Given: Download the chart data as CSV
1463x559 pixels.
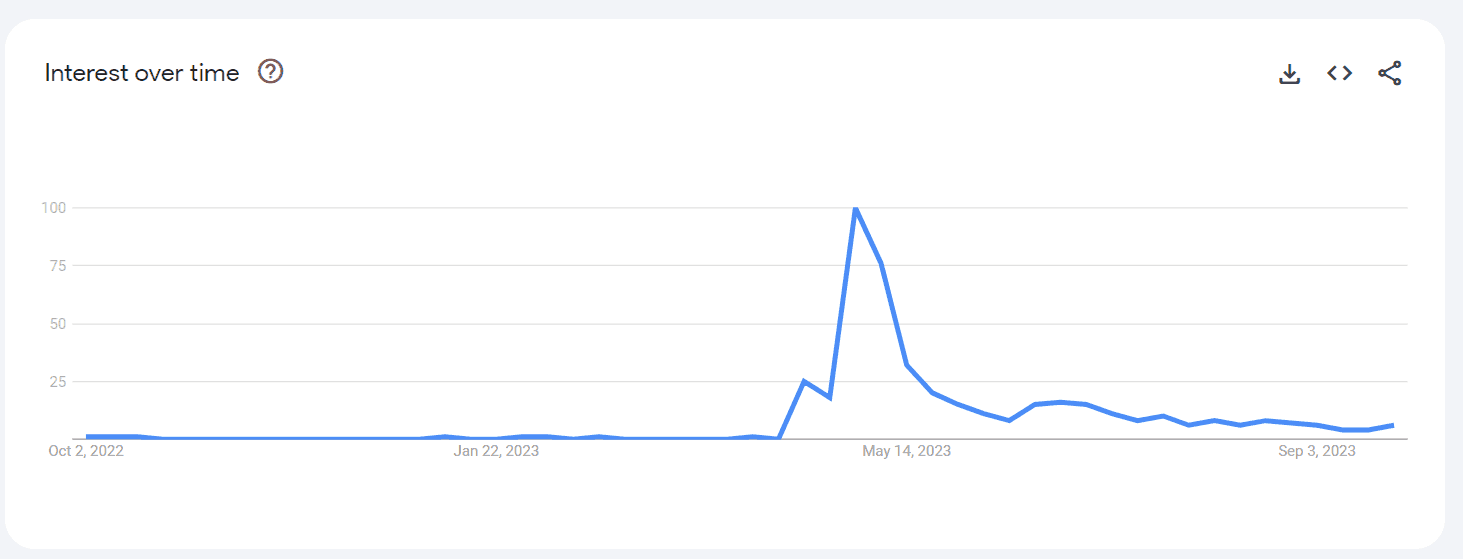Looking at the screenshot, I should (1290, 73).
